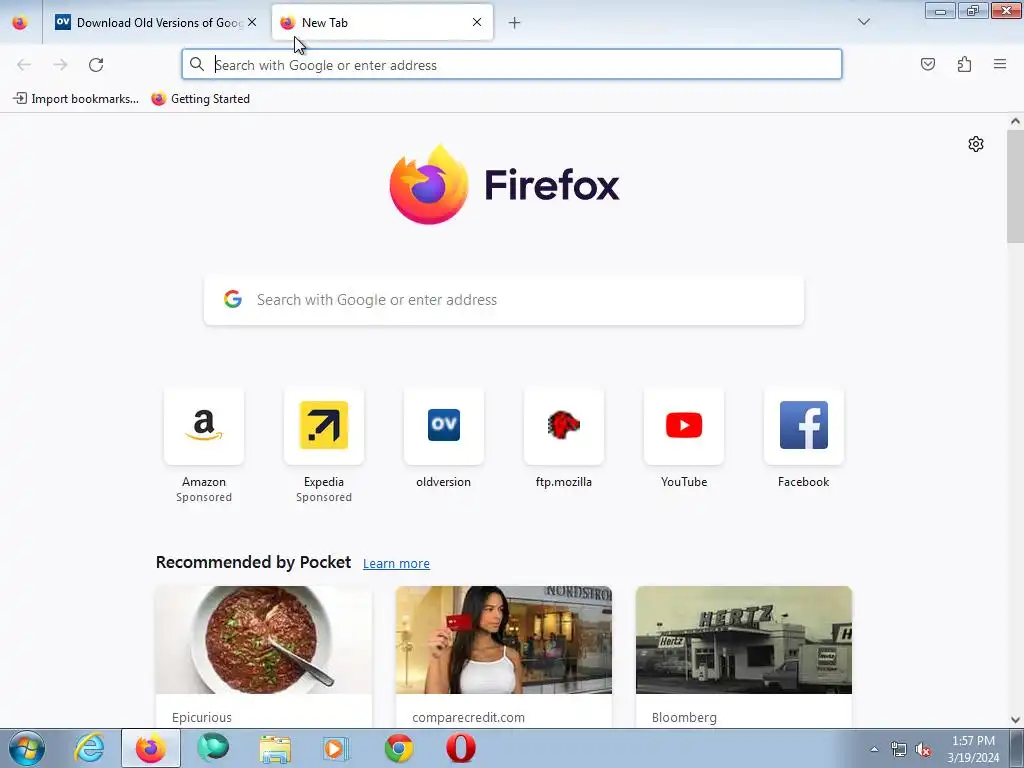This screenshot has width=1024, height=768.
Task: Focus the address bar search field
Action: point(512,65)
